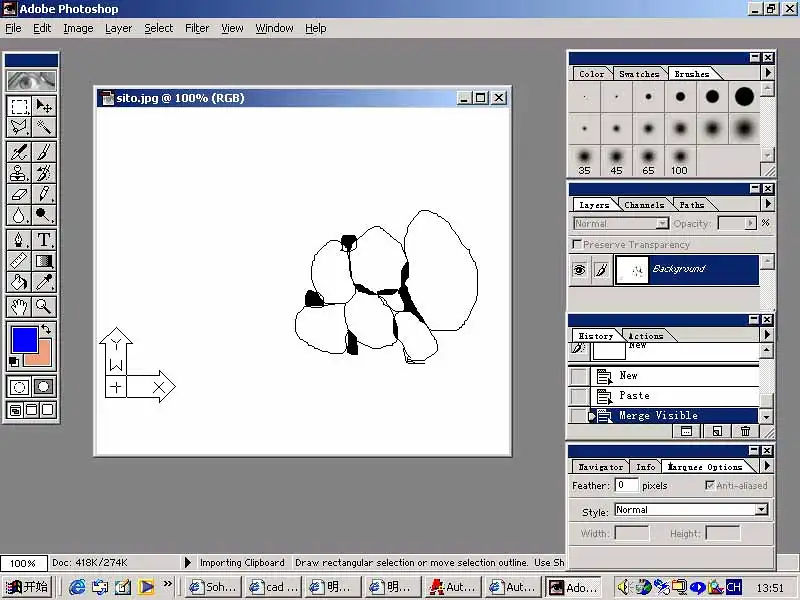Delete history state with trash icon
The width and height of the screenshot is (800, 600).
tap(745, 431)
